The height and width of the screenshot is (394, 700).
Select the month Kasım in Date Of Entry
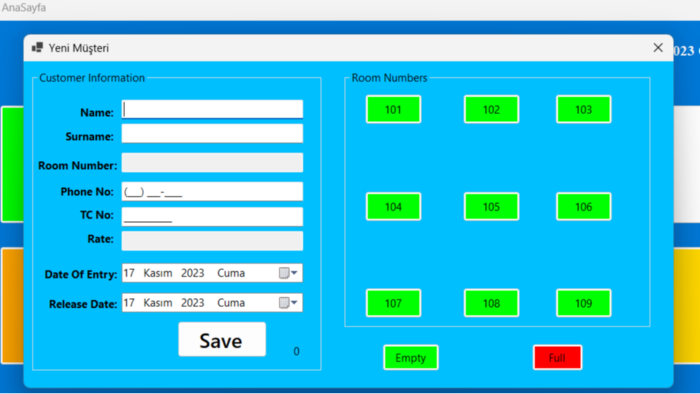click(x=158, y=273)
